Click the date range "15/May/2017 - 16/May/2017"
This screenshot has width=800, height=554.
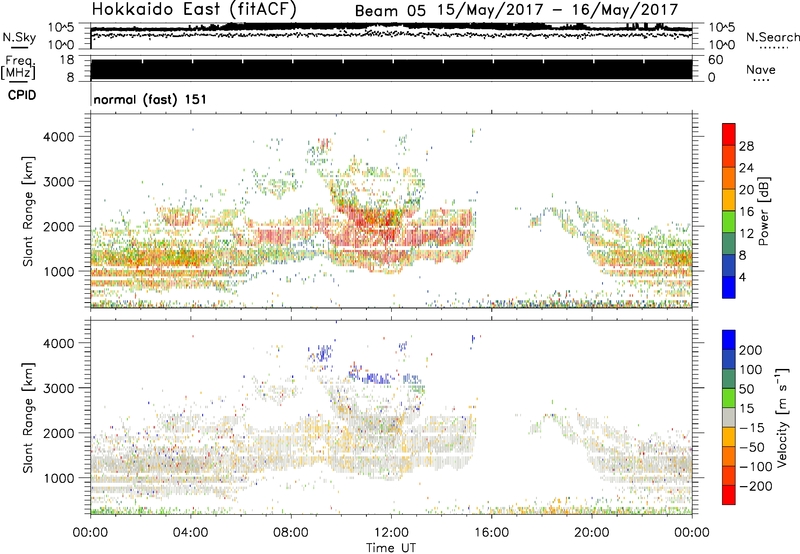(558, 10)
